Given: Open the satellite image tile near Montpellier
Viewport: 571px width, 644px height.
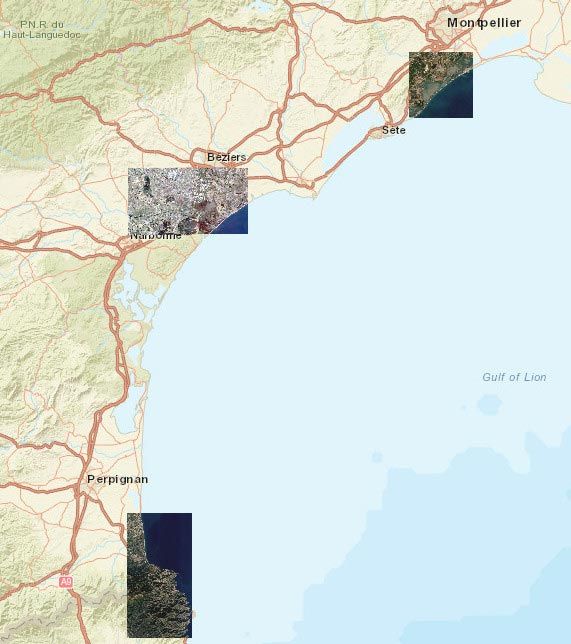Looking at the screenshot, I should click(x=441, y=85).
